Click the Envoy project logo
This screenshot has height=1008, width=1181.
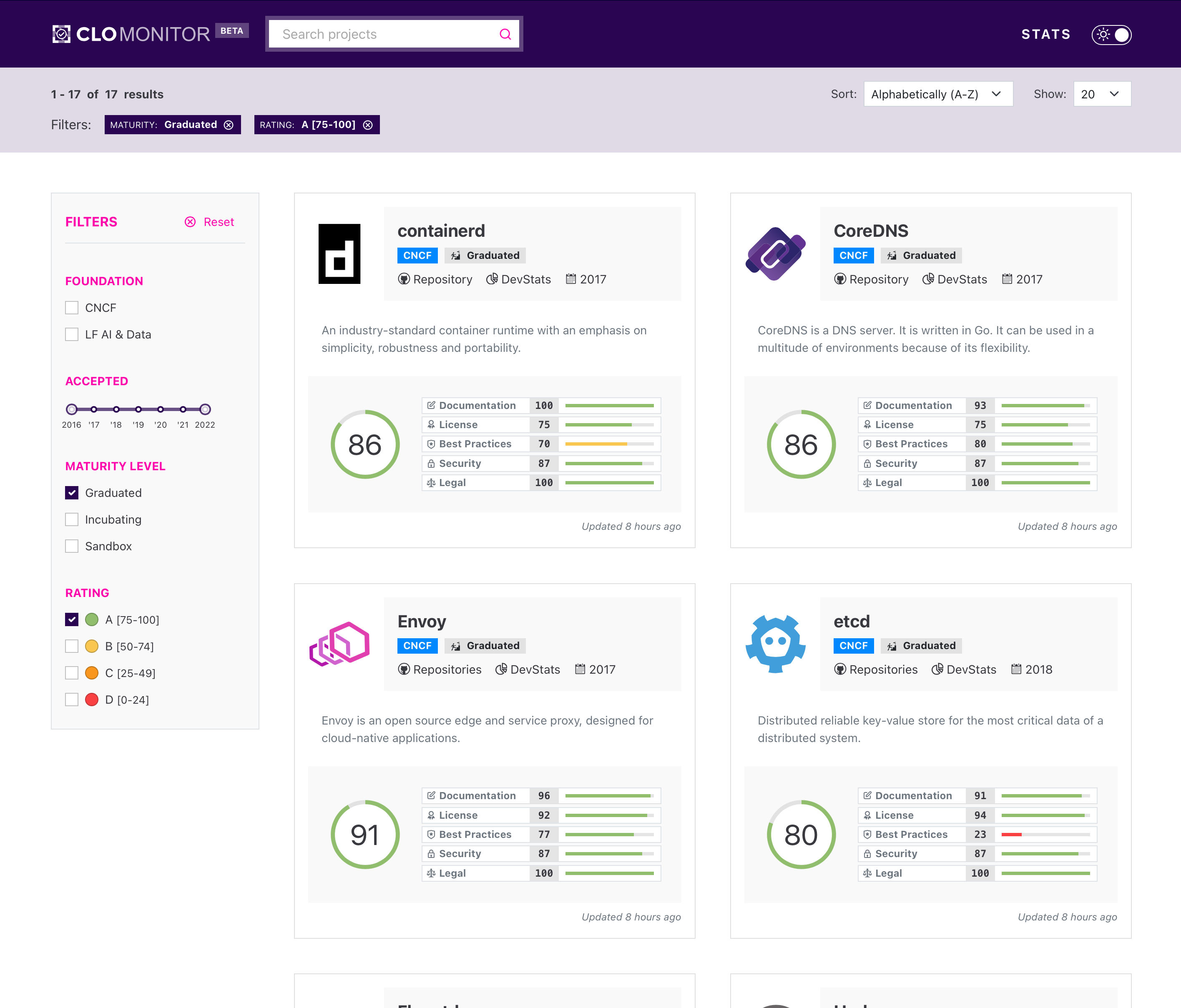(340, 644)
